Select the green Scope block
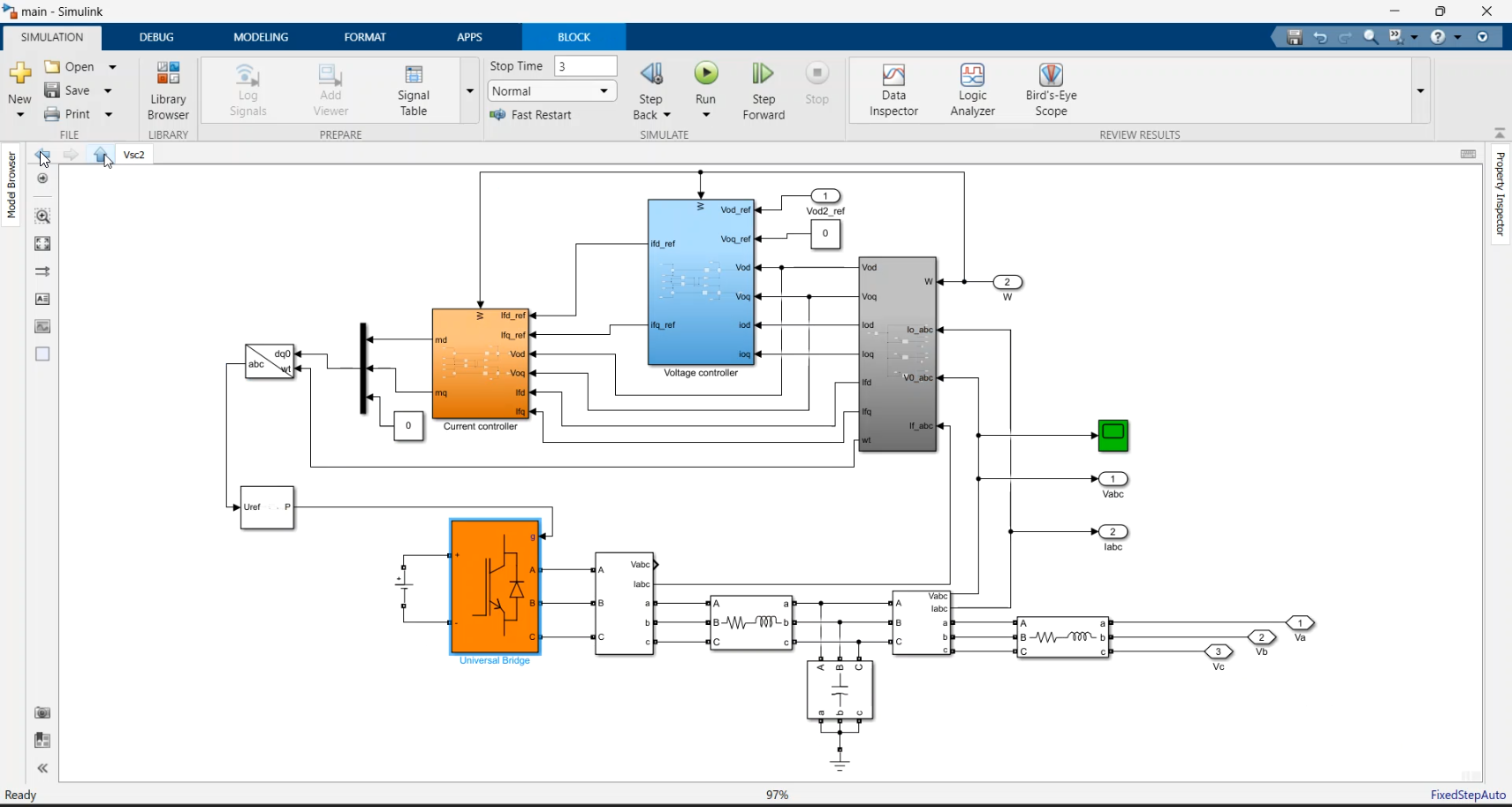Viewport: 1512px width, 807px height. click(1113, 436)
